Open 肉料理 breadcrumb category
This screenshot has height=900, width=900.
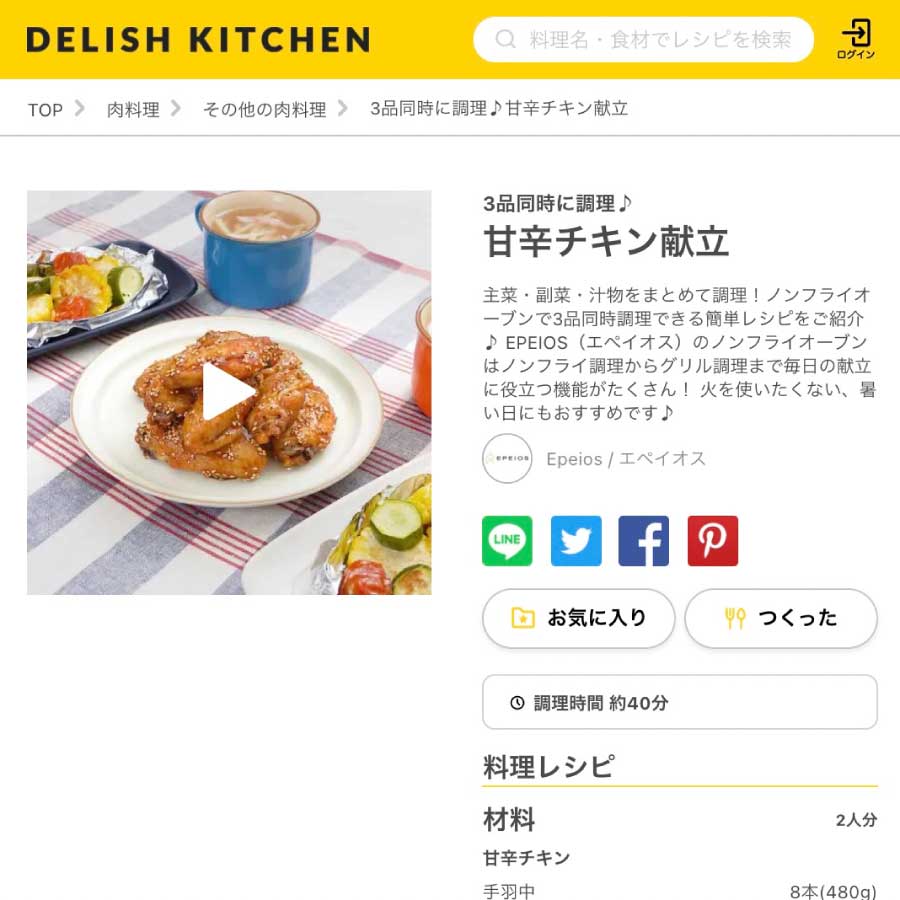[133, 110]
